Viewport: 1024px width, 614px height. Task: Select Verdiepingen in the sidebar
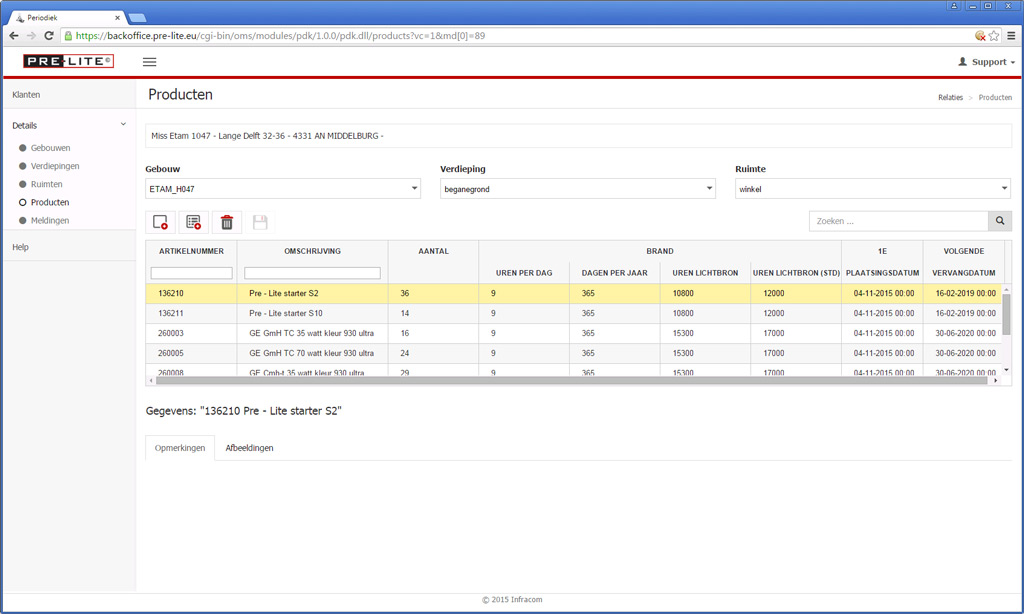point(55,167)
